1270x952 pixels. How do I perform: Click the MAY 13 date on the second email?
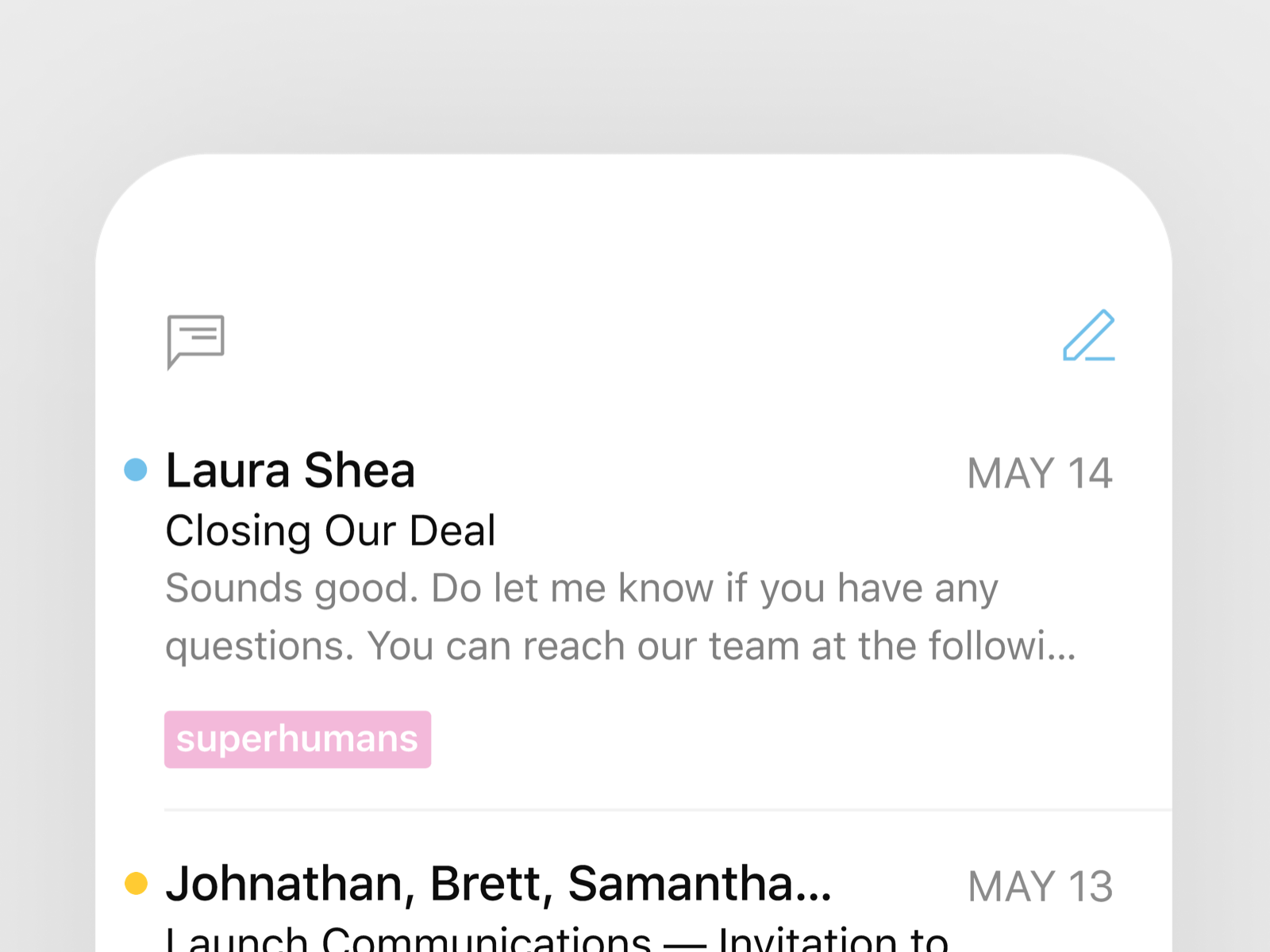(1041, 885)
